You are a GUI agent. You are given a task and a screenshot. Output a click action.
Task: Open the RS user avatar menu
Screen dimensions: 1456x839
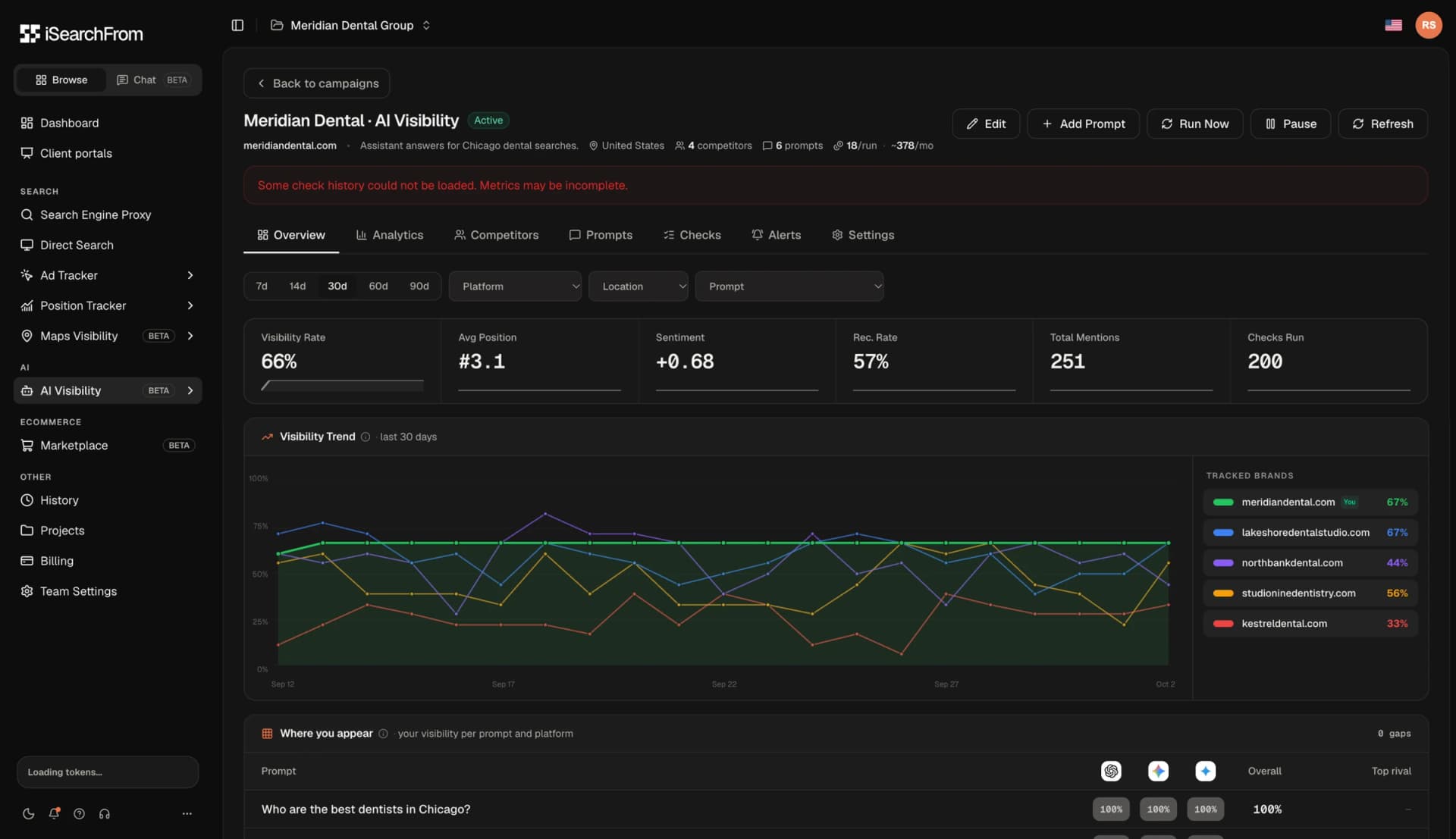[1428, 25]
